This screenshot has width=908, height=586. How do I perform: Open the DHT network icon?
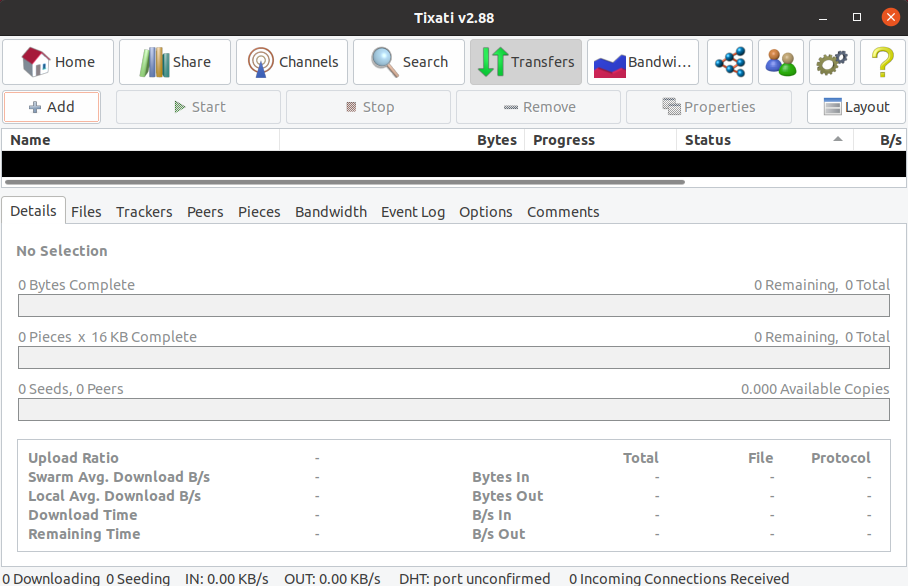tap(730, 62)
